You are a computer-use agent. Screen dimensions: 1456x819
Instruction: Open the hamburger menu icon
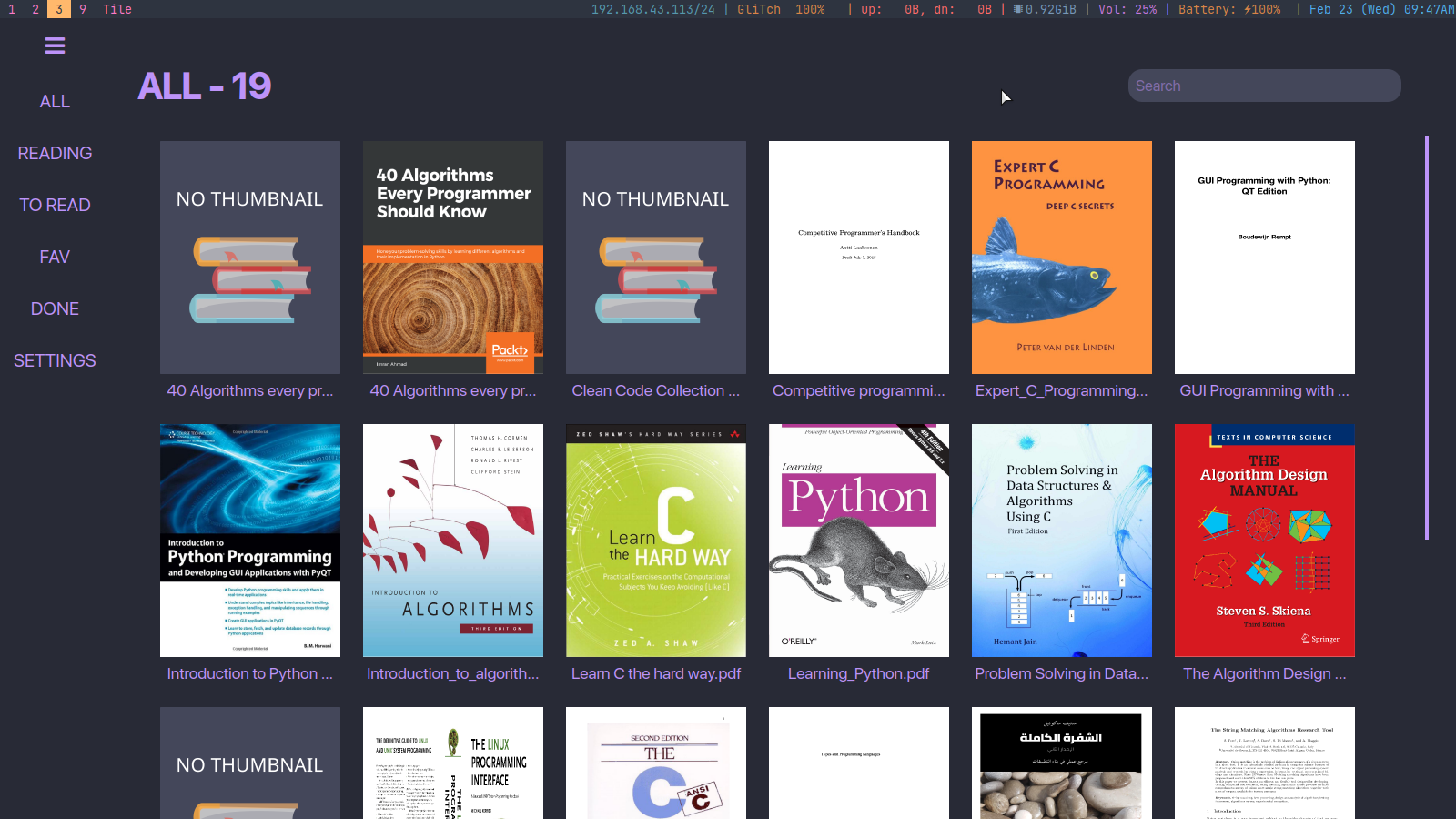pos(55,45)
